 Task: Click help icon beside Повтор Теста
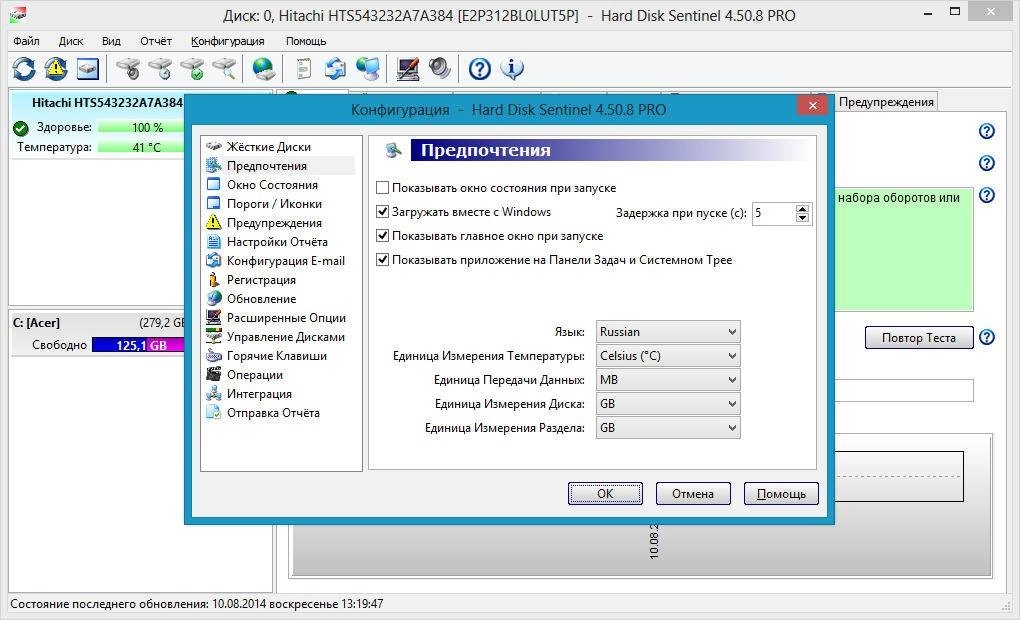coord(987,337)
